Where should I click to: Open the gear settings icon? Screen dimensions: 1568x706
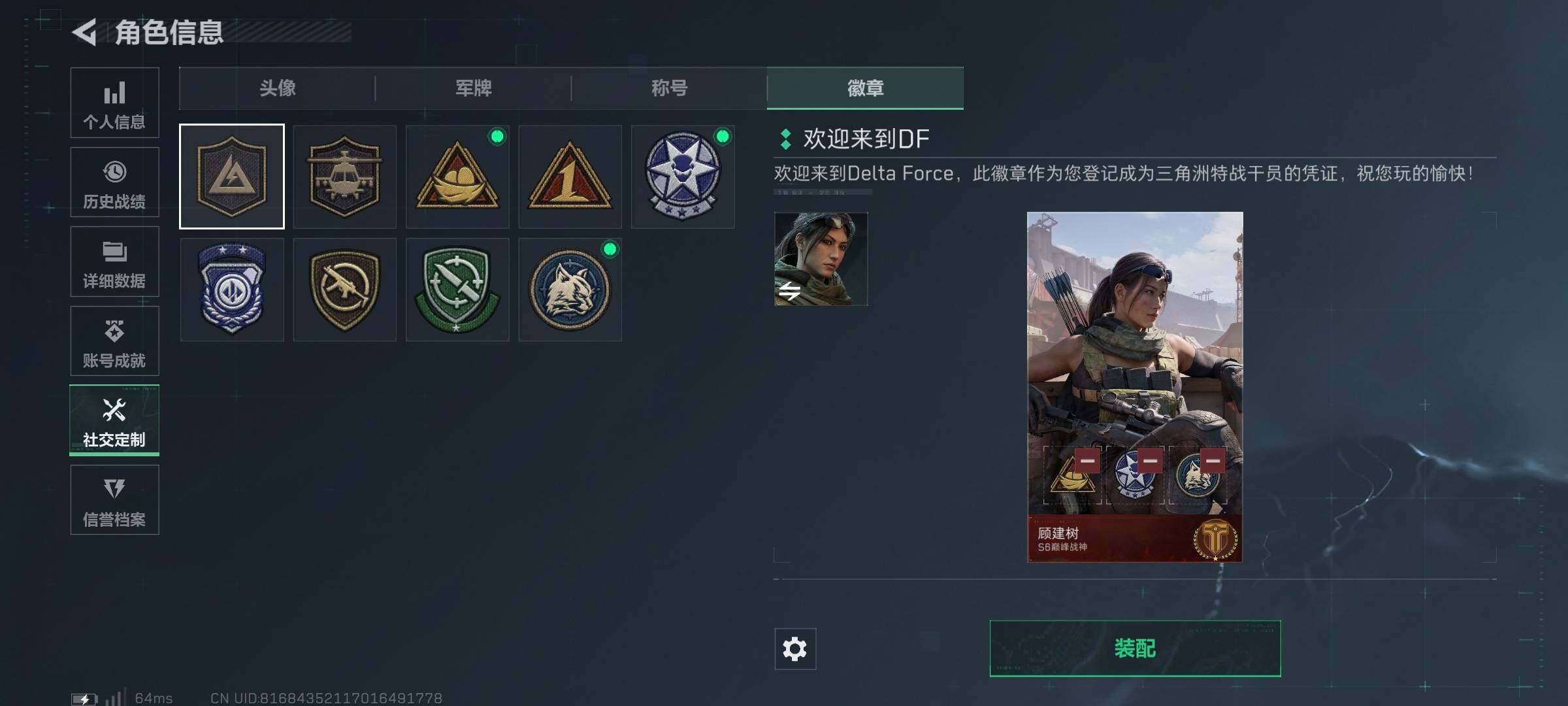[795, 649]
